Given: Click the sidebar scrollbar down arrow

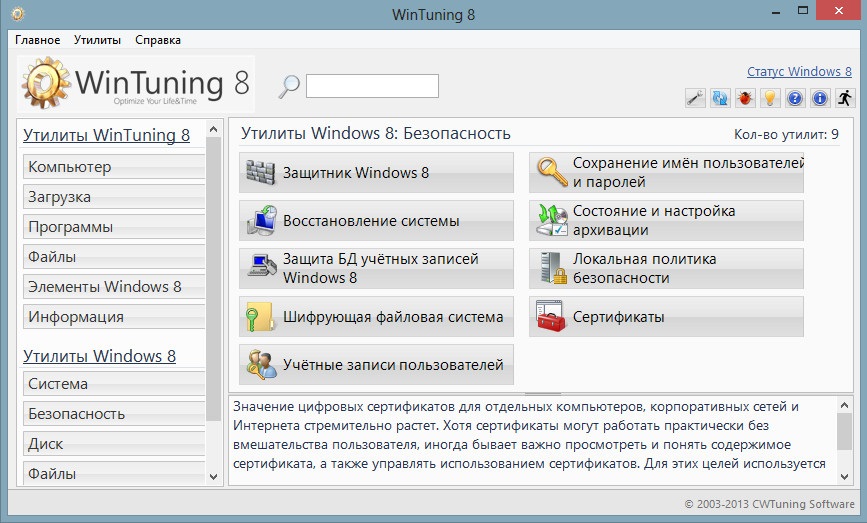Looking at the screenshot, I should pos(214,477).
